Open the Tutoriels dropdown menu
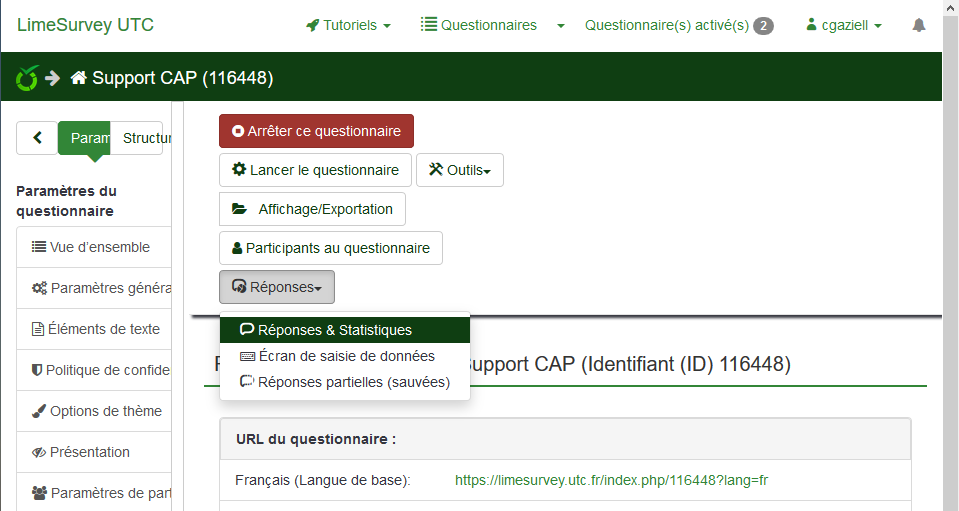This screenshot has width=959, height=511. [x=348, y=25]
